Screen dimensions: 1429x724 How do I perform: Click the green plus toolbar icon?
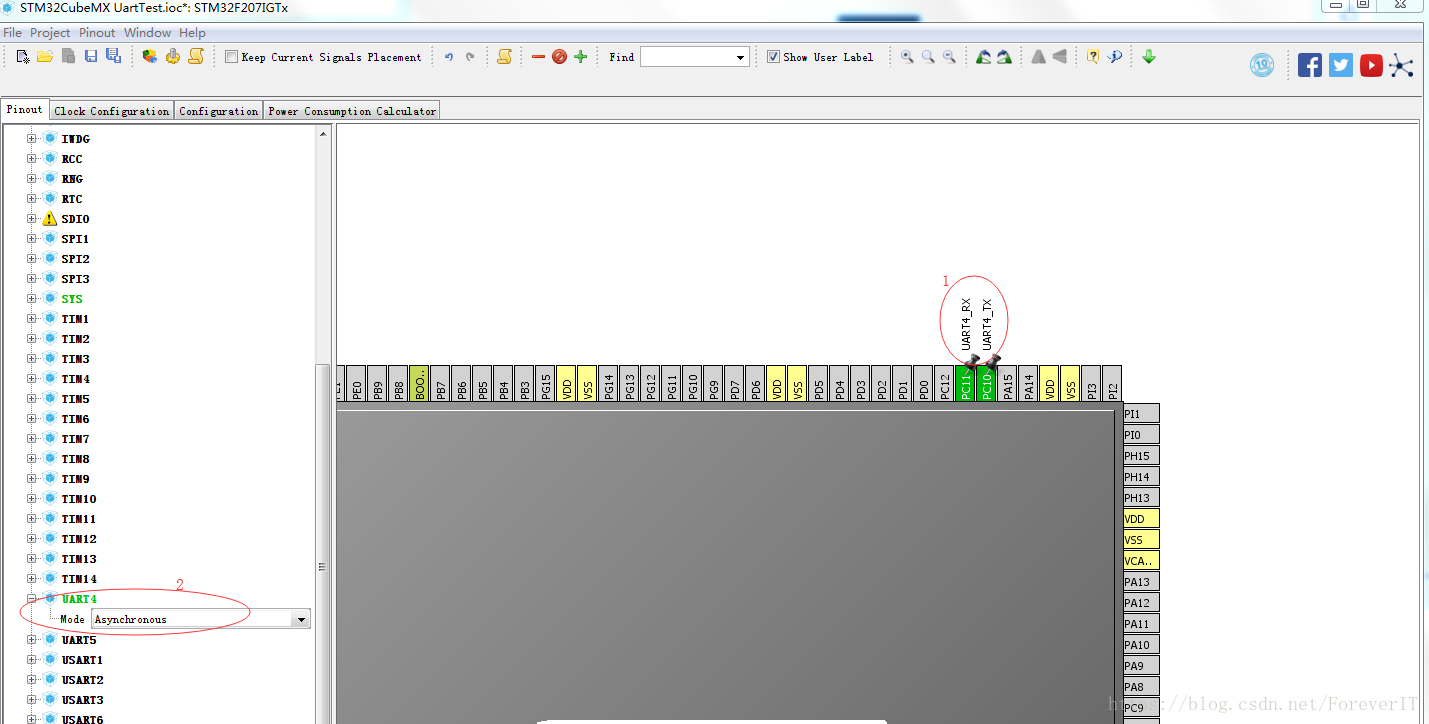580,57
